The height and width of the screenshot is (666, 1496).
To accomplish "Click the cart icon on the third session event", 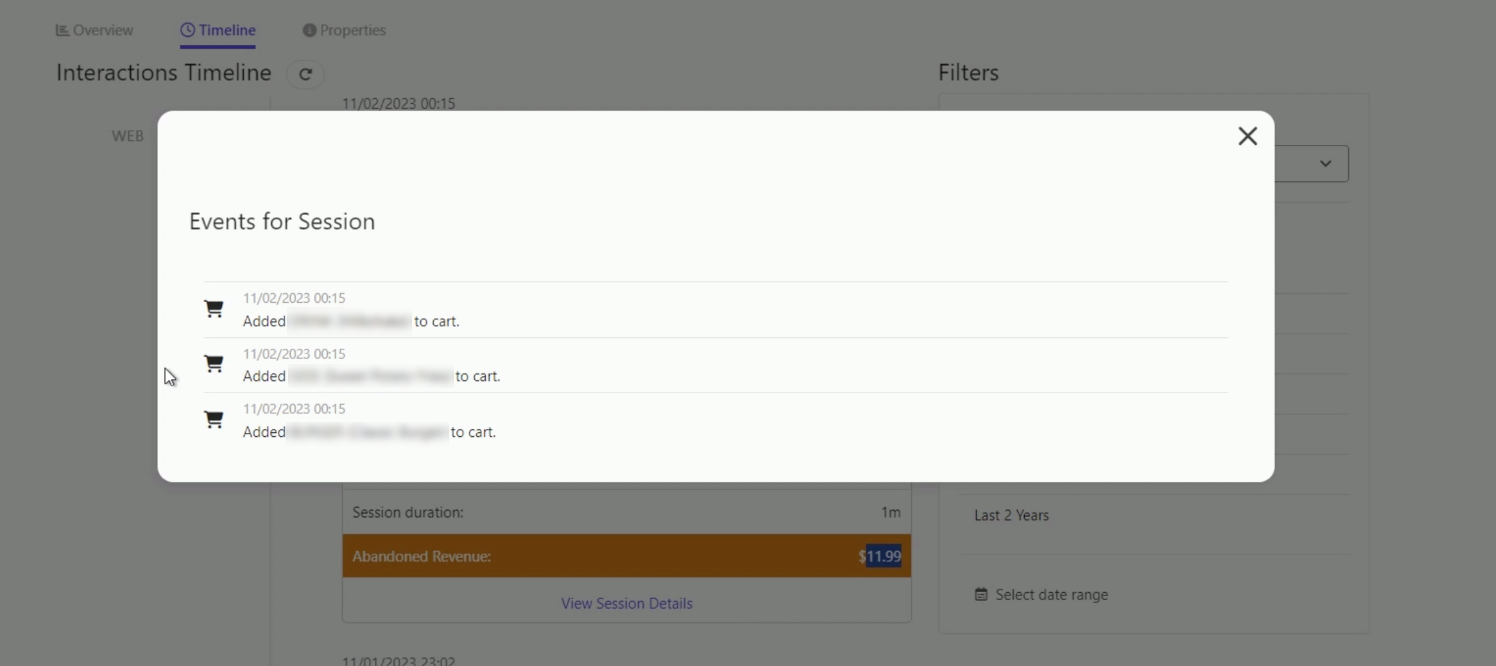I will [x=213, y=420].
